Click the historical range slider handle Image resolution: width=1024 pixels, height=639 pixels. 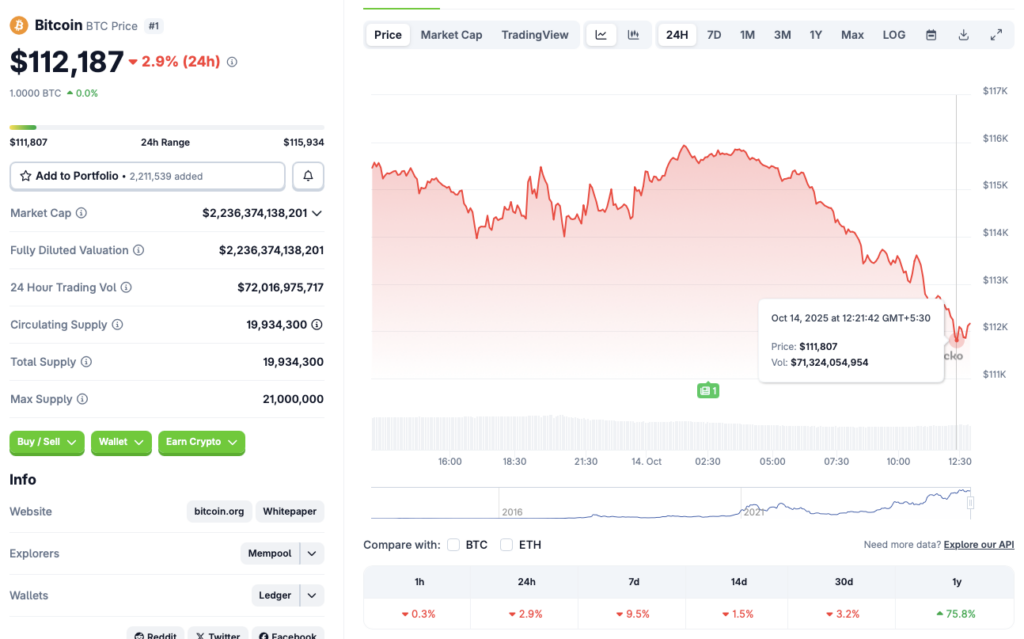[x=970, y=503]
